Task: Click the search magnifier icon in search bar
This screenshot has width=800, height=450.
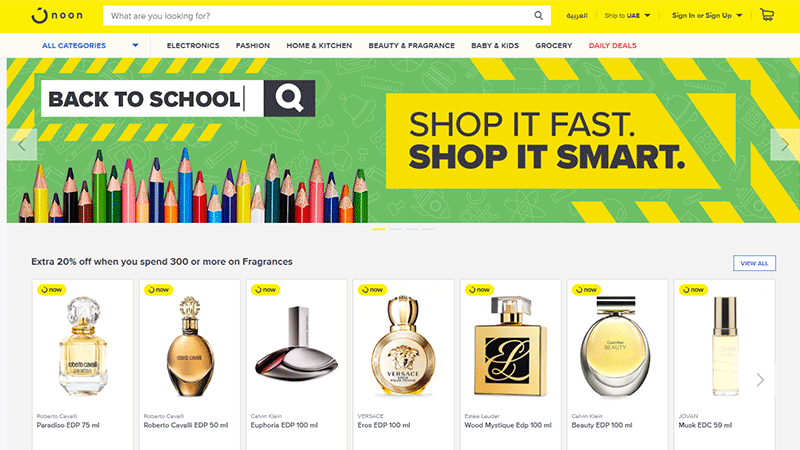Action: tap(538, 16)
